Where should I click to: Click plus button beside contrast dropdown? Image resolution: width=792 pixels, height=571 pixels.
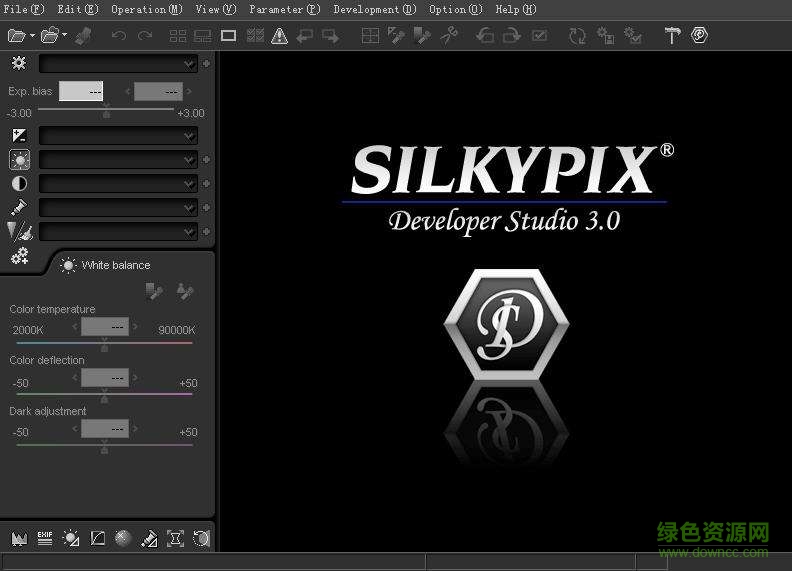point(206,184)
